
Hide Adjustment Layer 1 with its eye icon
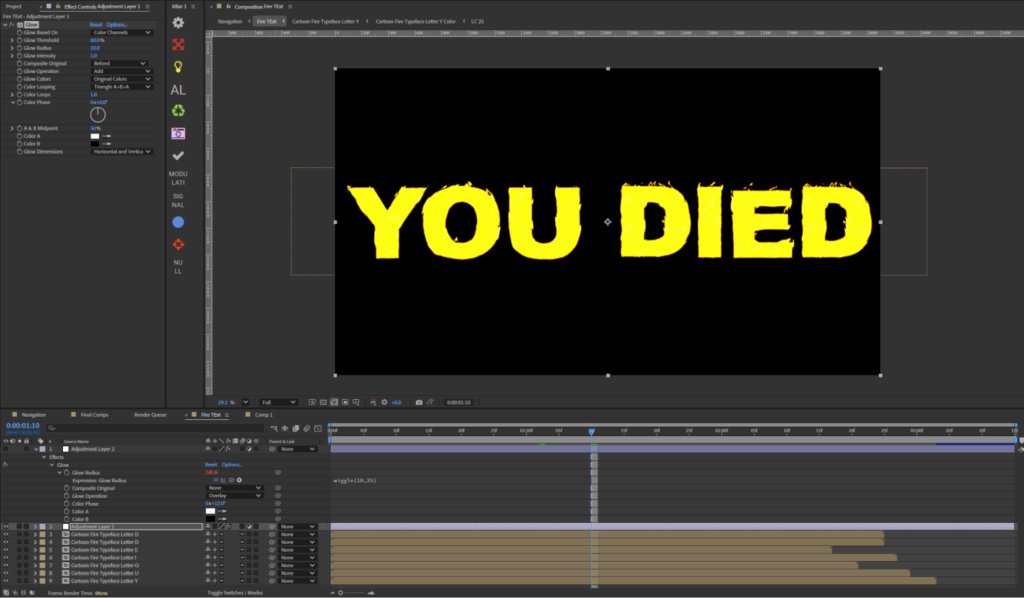point(6,526)
